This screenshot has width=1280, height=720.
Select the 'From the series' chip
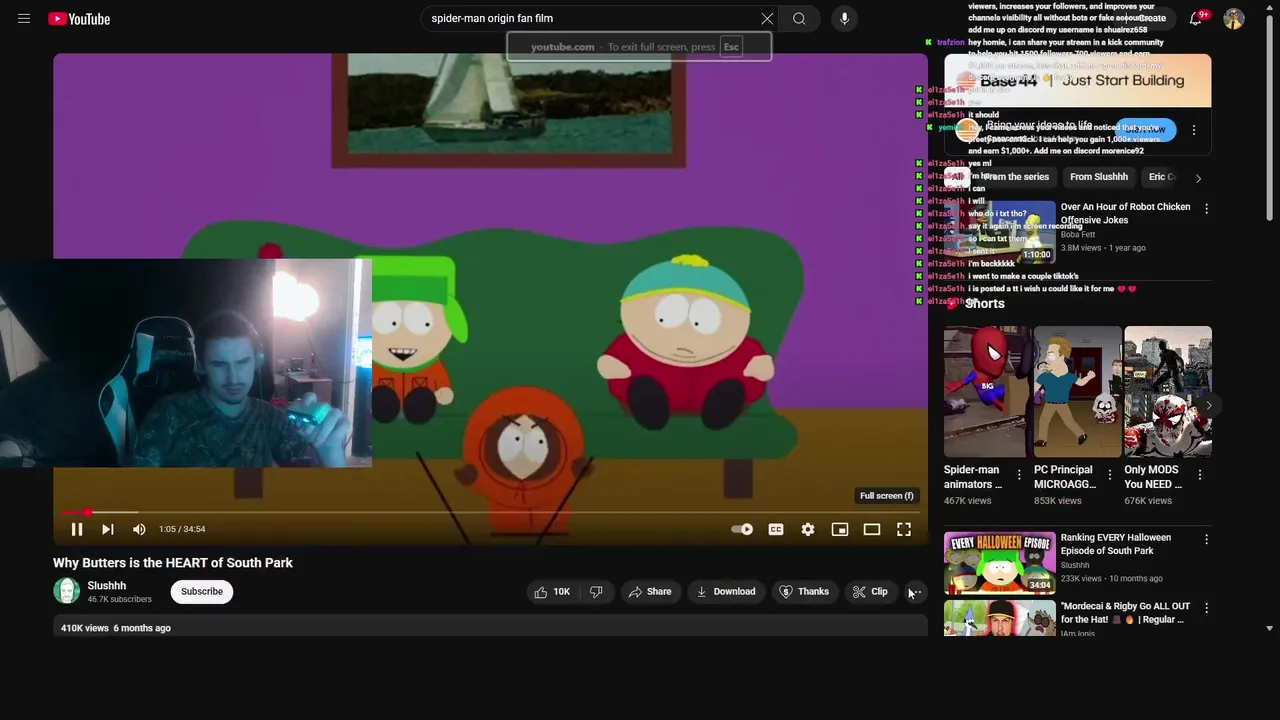1016,177
